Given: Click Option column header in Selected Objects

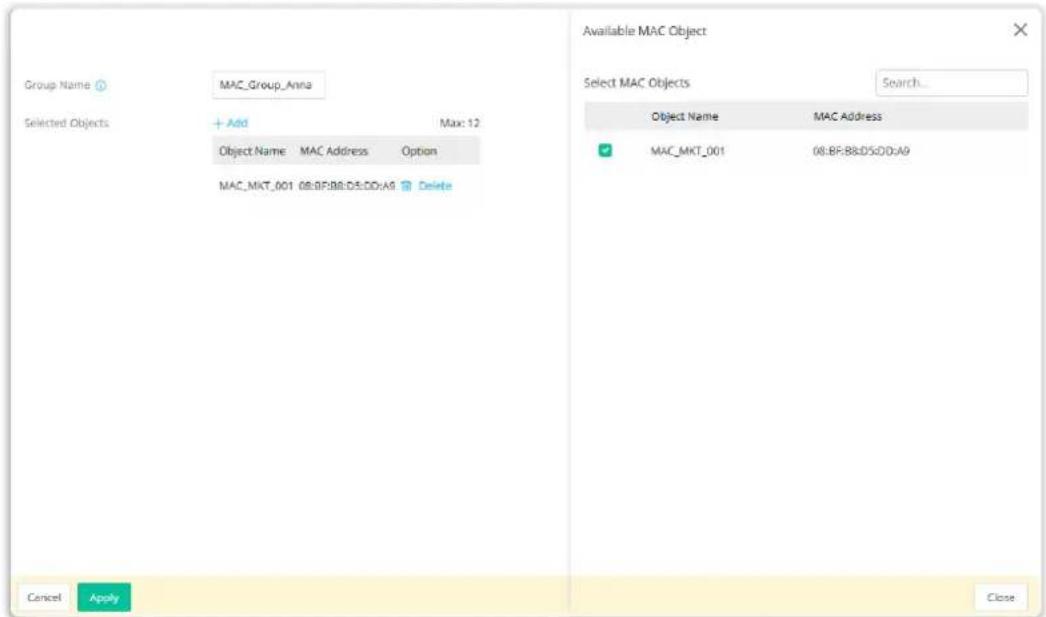Looking at the screenshot, I should (x=419, y=151).
